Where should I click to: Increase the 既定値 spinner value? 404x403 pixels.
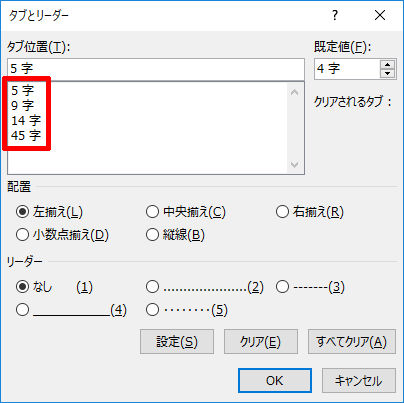(387, 65)
